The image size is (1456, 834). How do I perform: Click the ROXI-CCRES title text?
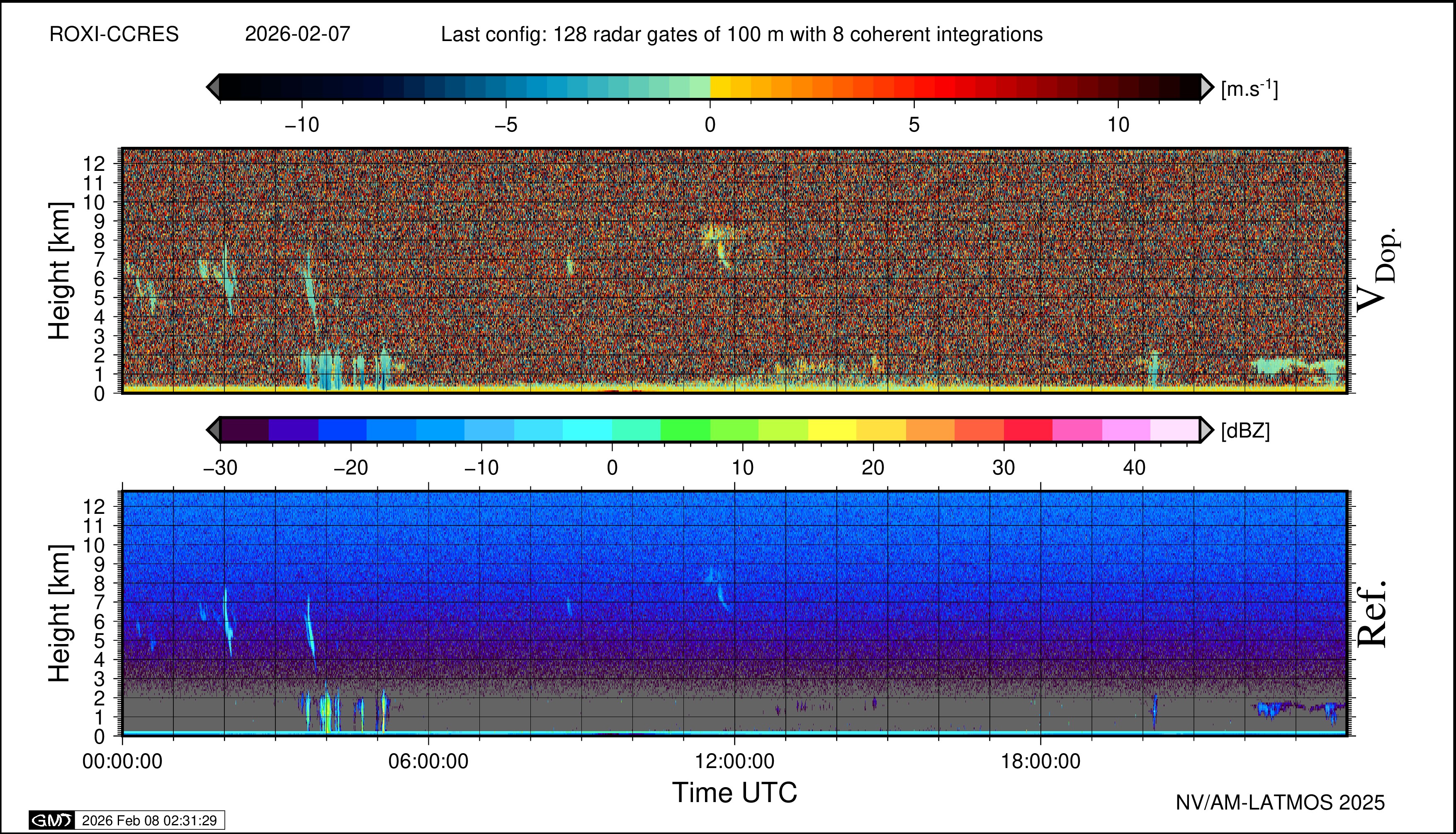click(114, 34)
